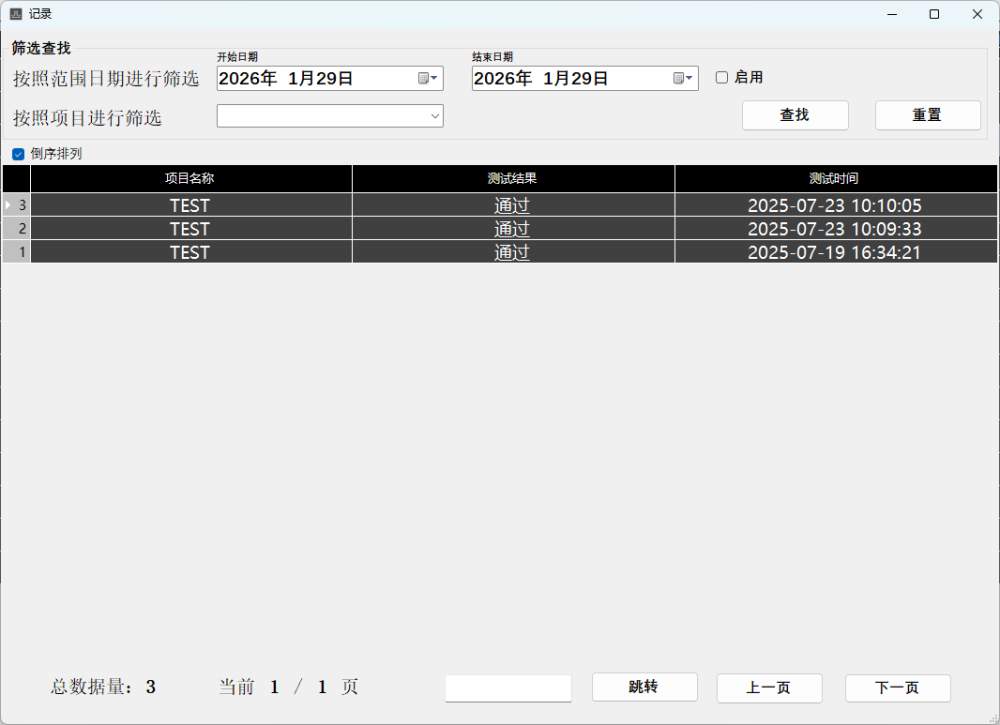
Task: Toggle the 倒序排列 checkbox
Action: click(x=18, y=154)
